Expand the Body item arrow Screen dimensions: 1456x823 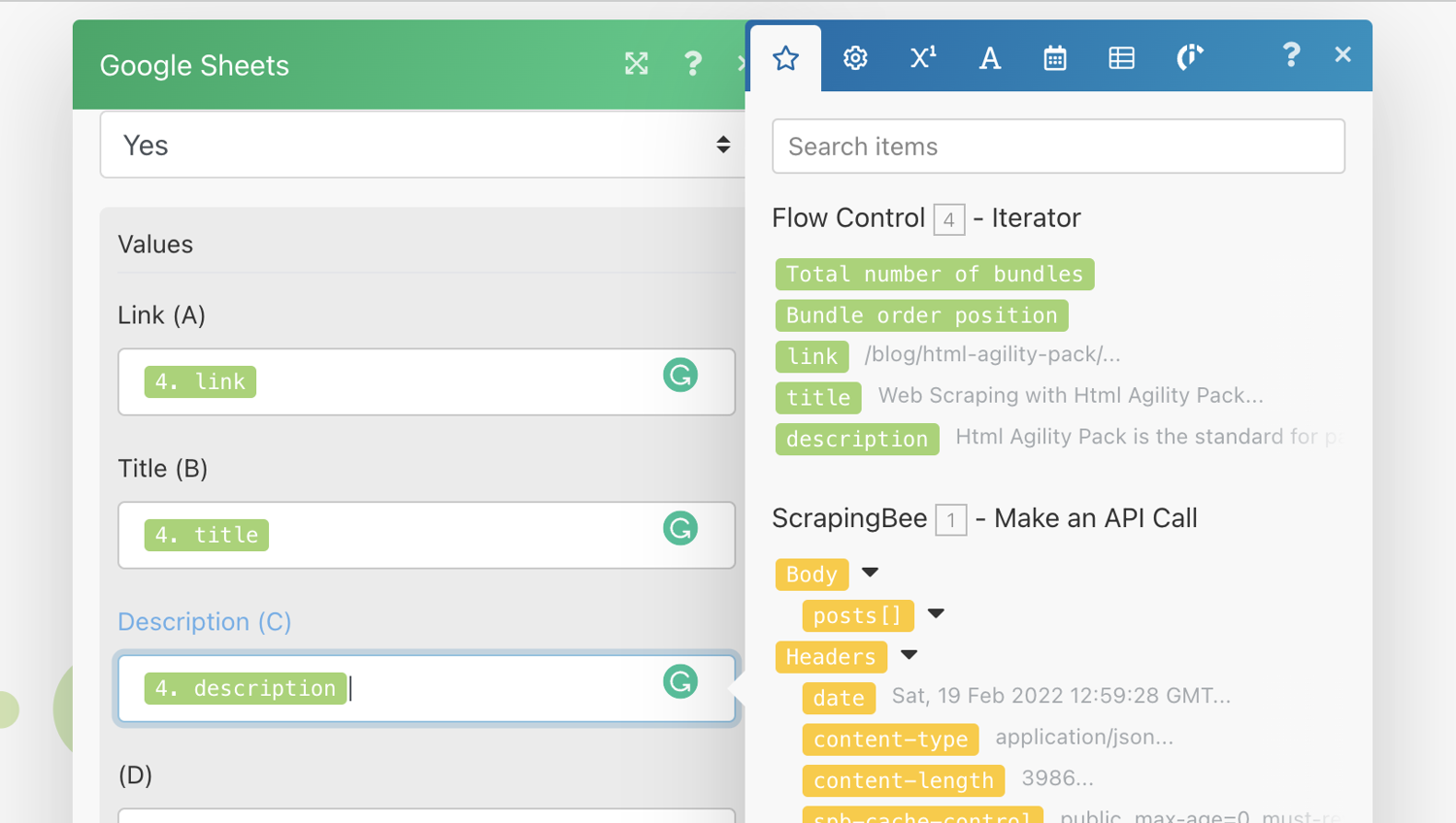(x=871, y=573)
